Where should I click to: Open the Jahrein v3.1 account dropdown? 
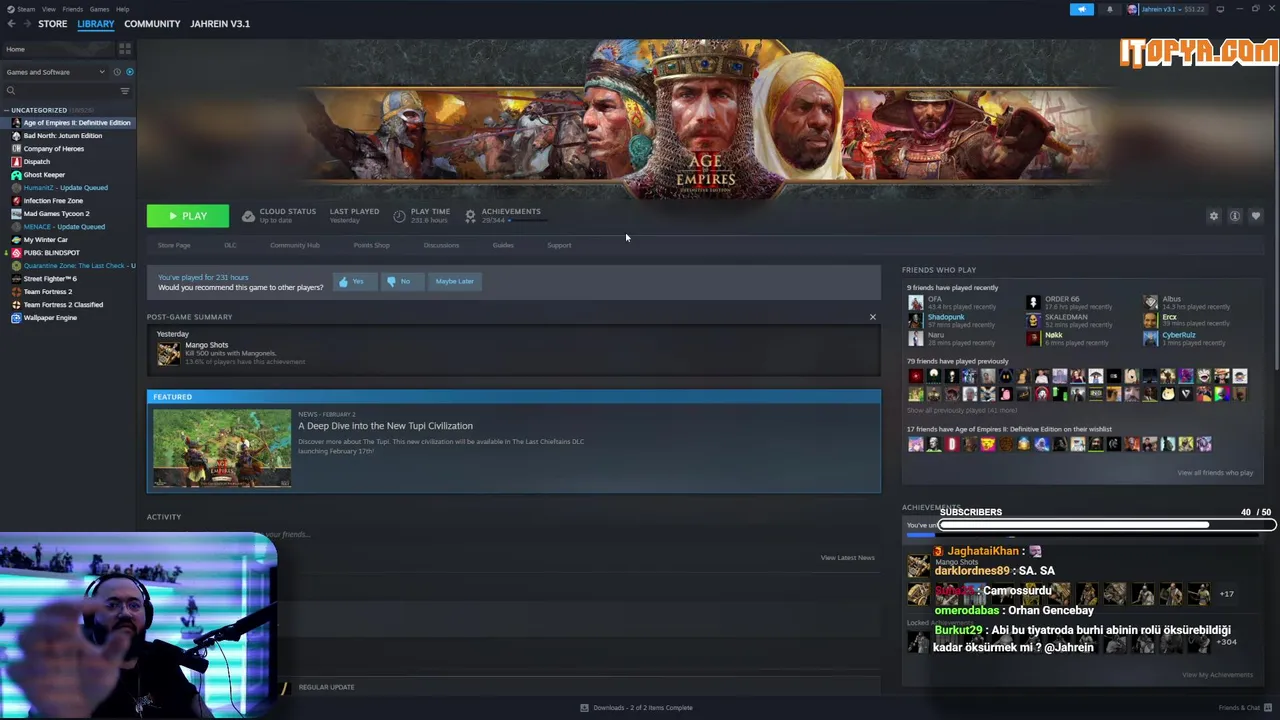[x=1166, y=9]
